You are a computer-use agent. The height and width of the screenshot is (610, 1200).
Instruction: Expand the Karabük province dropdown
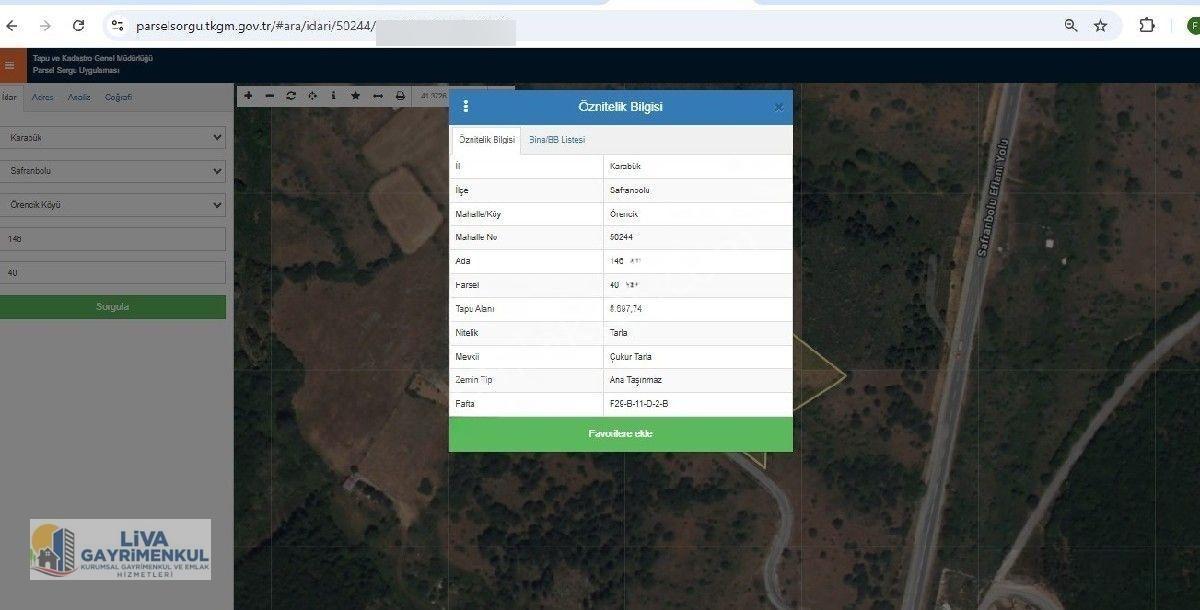pyautogui.click(x=113, y=137)
